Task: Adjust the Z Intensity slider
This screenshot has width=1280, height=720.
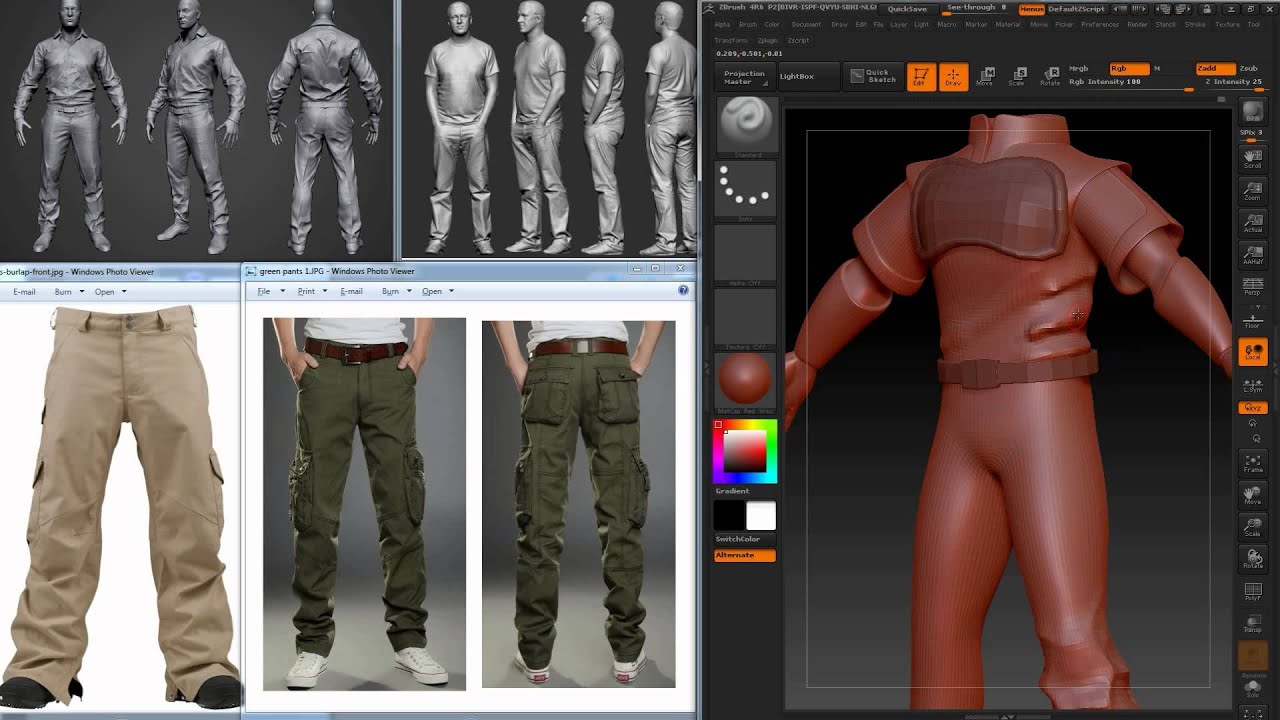Action: 1233,82
